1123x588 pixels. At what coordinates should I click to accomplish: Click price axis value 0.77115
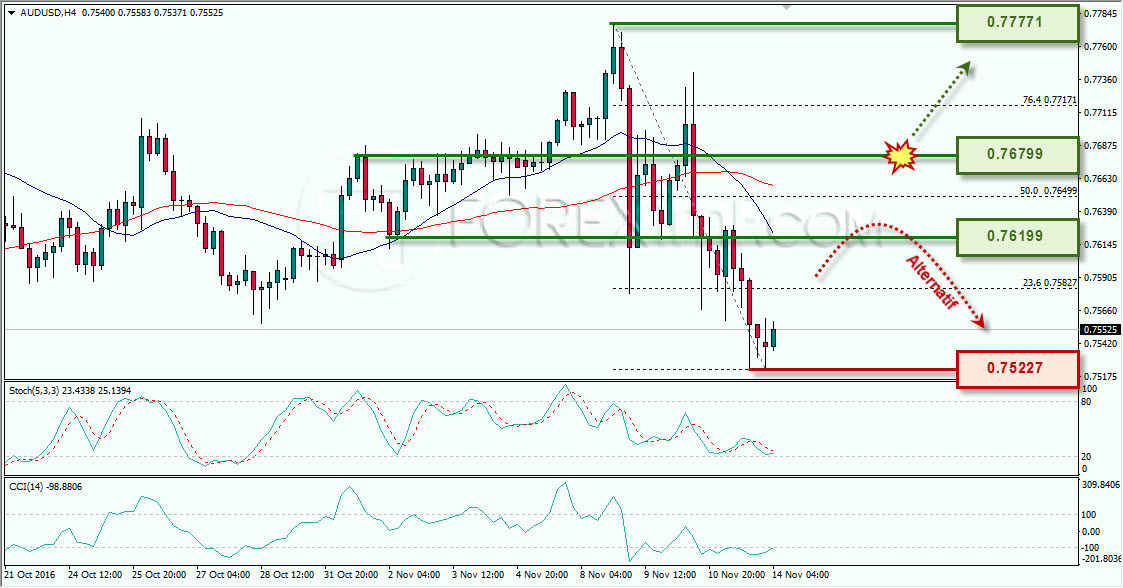[x=1101, y=112]
